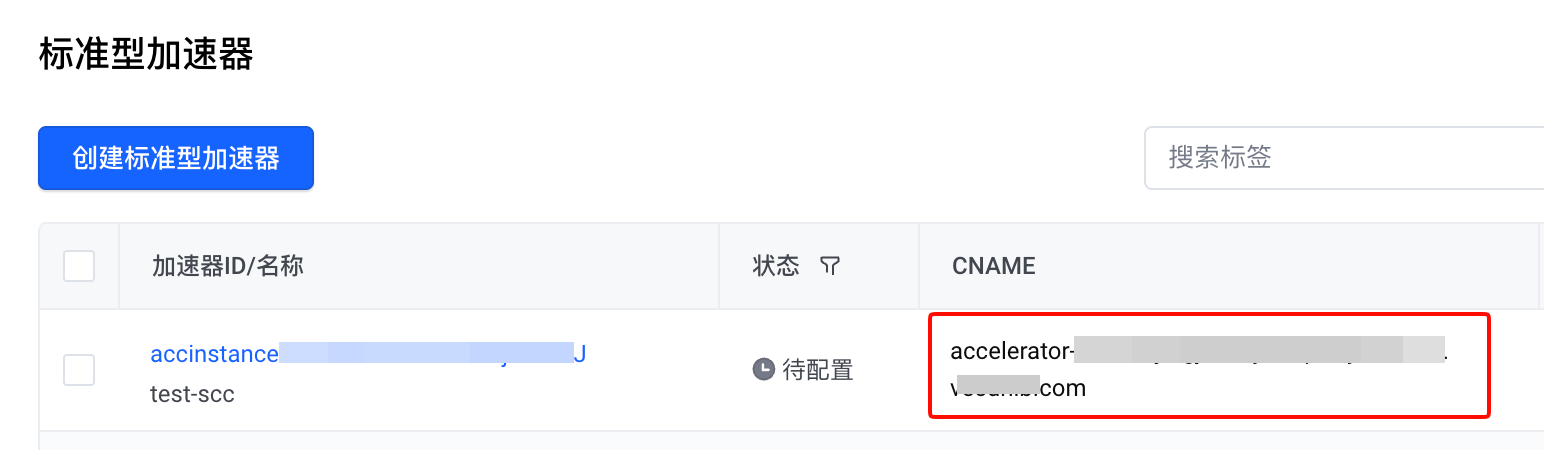Check the box for the test-scc row
This screenshot has height=450, width=1544.
[x=79, y=370]
